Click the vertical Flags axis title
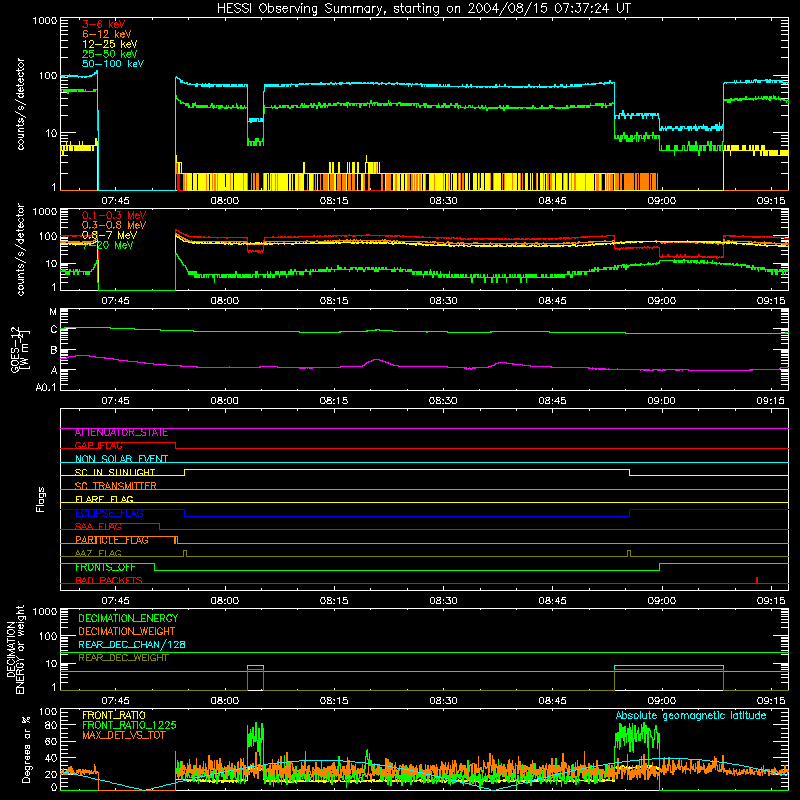The width and height of the screenshot is (800, 800). [x=41, y=499]
